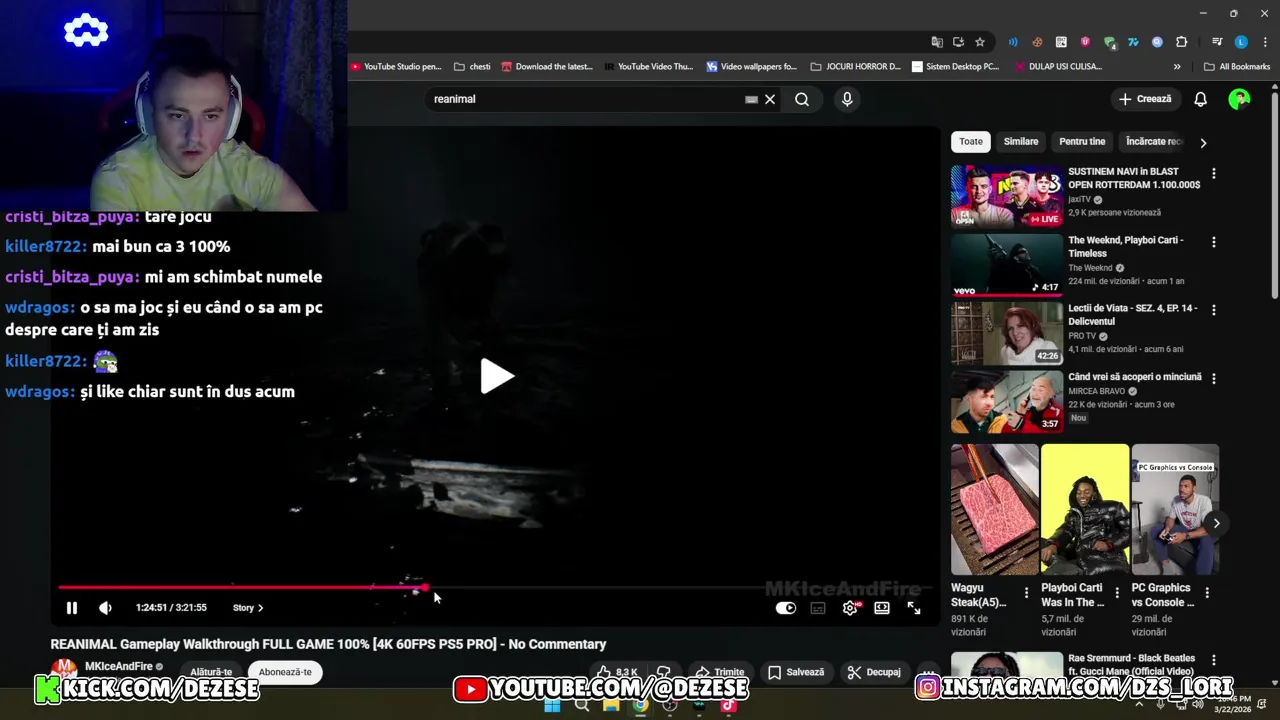Viewport: 1280px width, 720px height.
Task: Toggle subtitles button in the player
Action: pos(818,608)
